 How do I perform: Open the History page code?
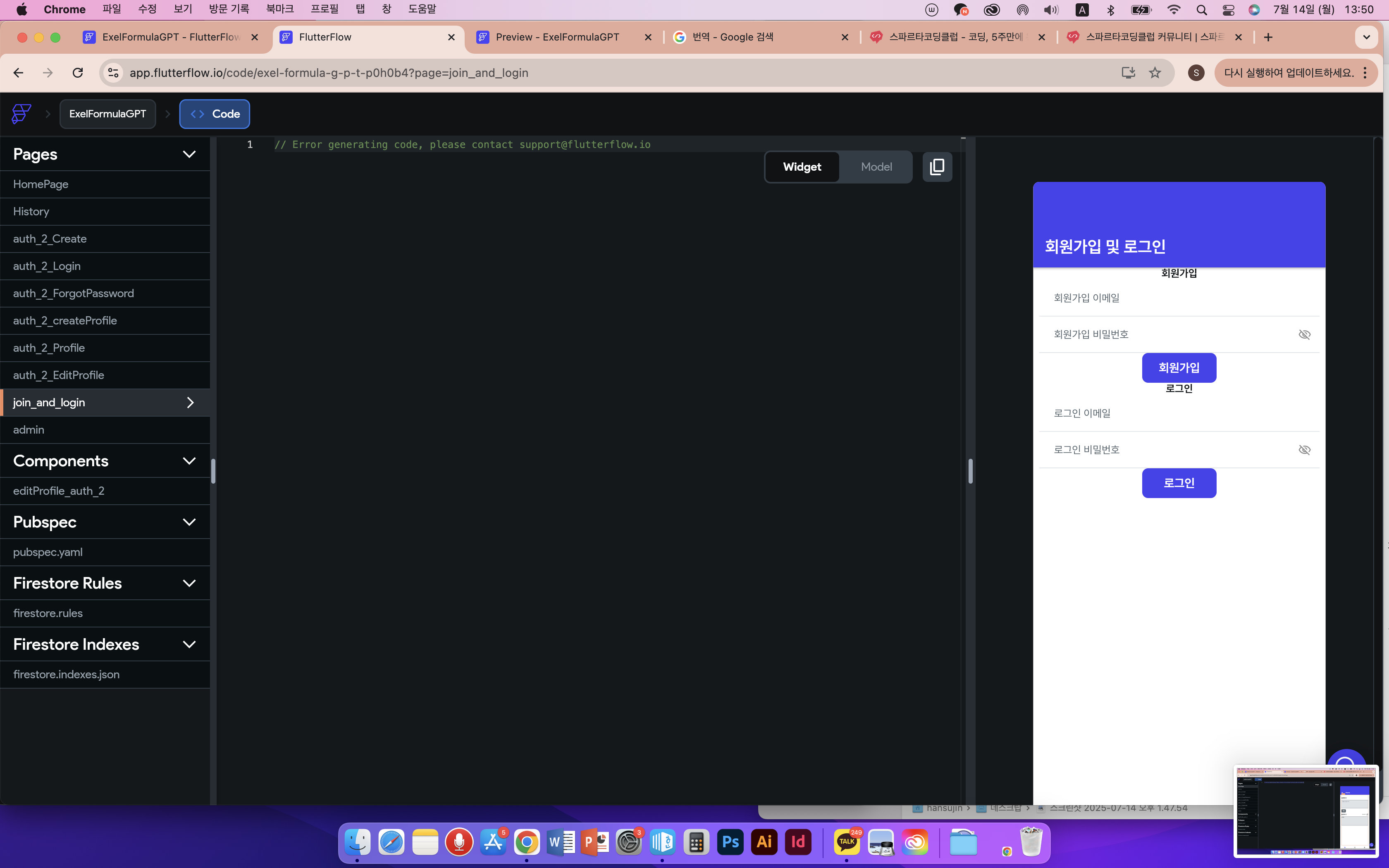click(x=105, y=212)
